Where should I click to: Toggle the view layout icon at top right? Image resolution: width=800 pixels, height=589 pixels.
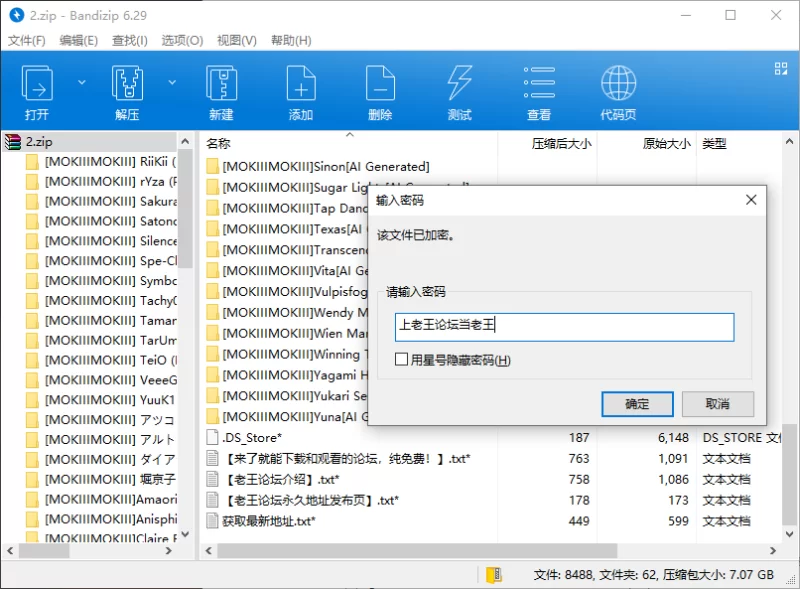[781, 68]
